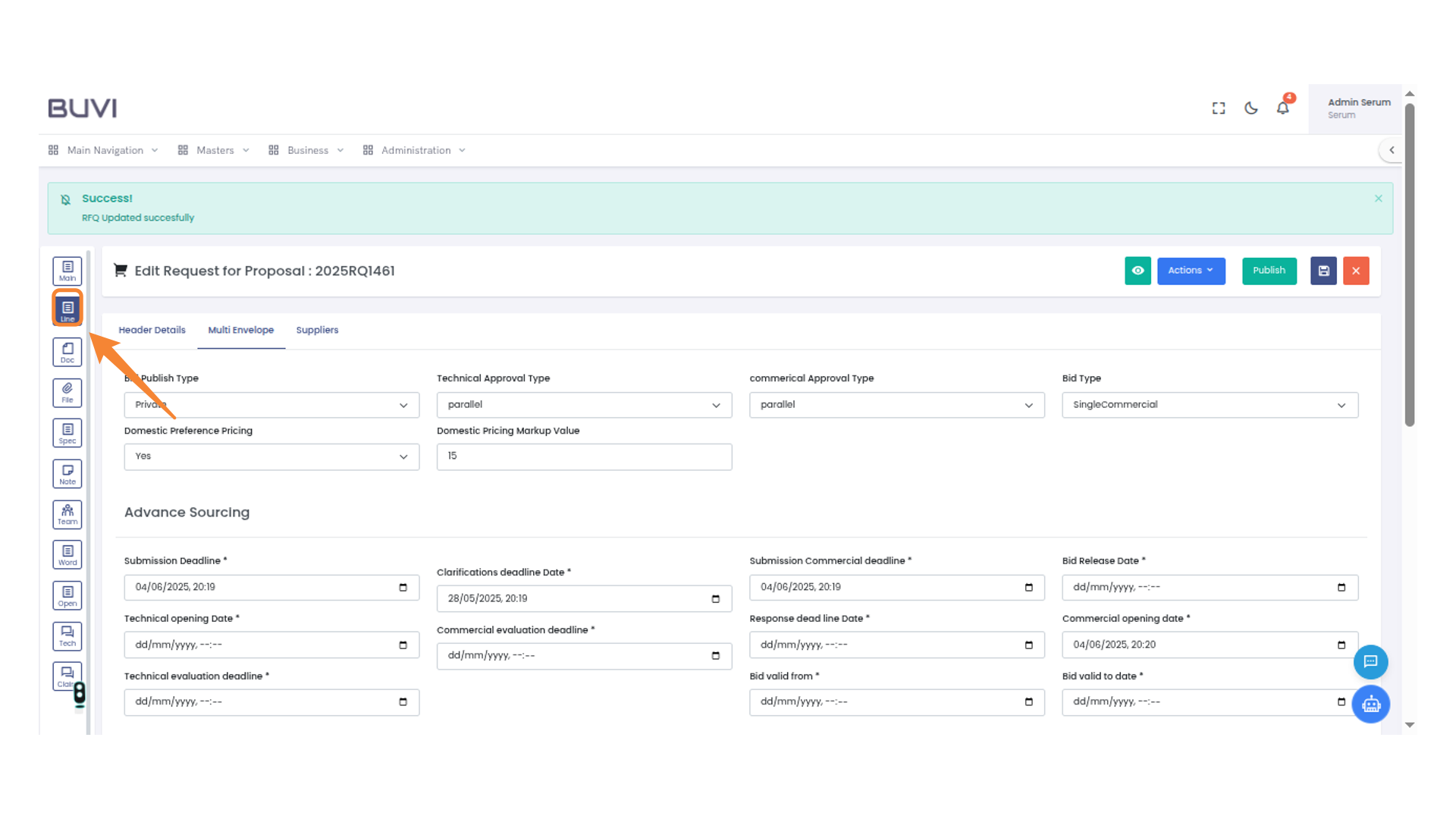Open the Team sidebar icon
This screenshot has height=819, width=1456.
pos(67,514)
